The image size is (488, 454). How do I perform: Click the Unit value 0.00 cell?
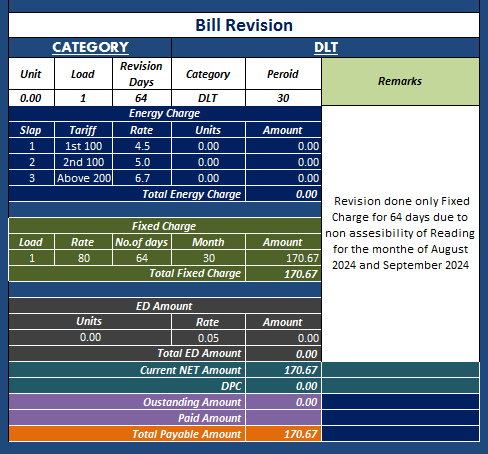pos(31,98)
